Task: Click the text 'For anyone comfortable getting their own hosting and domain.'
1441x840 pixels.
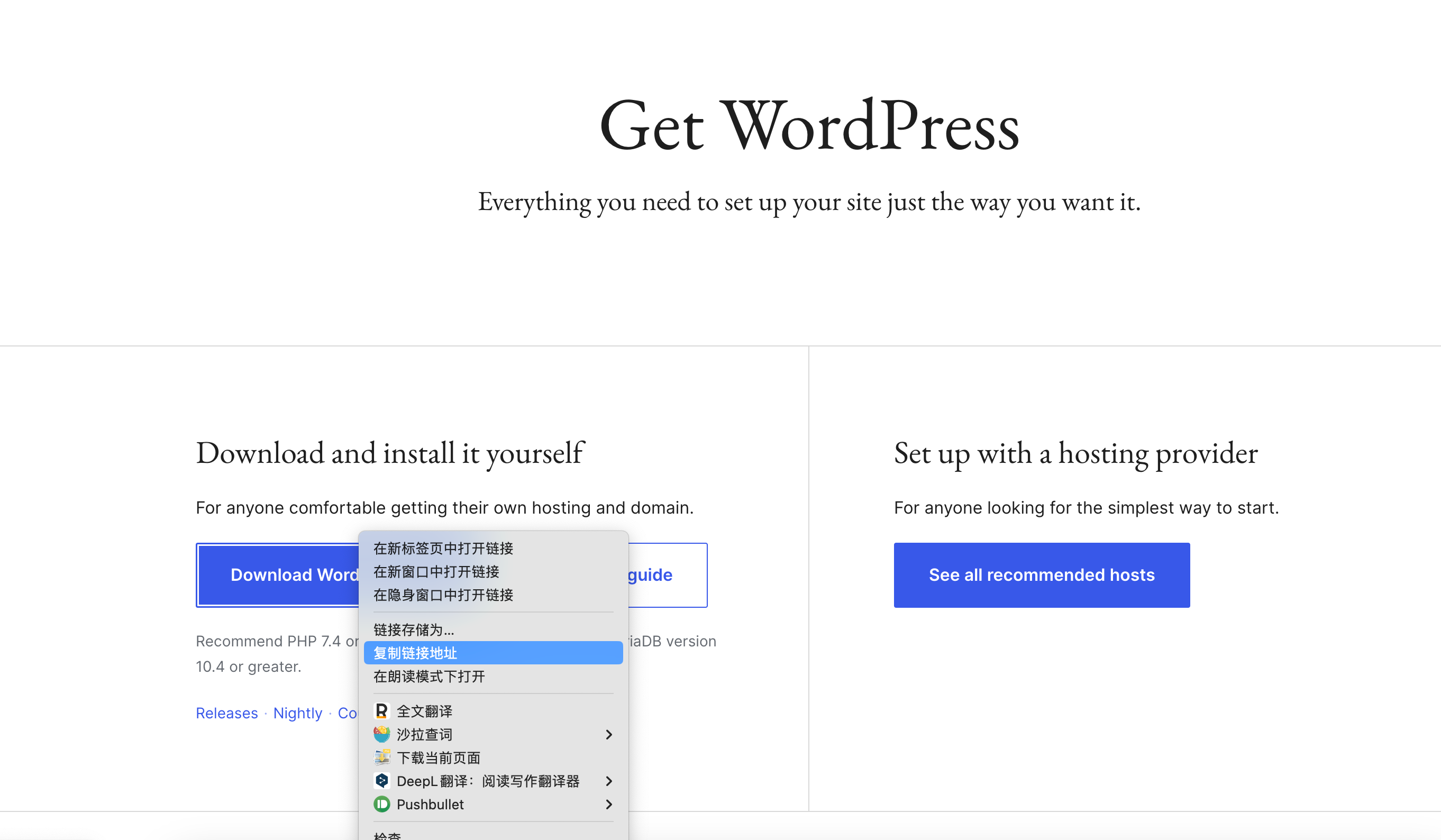Action: tap(445, 508)
